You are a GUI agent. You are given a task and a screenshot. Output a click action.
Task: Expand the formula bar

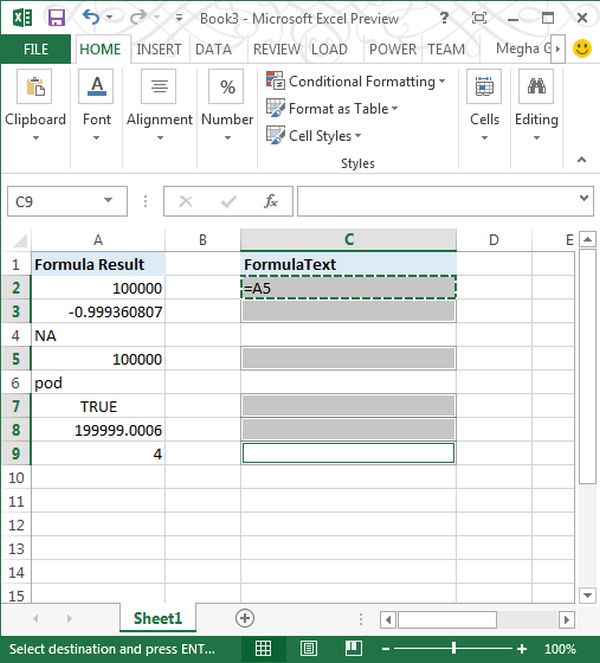[584, 198]
